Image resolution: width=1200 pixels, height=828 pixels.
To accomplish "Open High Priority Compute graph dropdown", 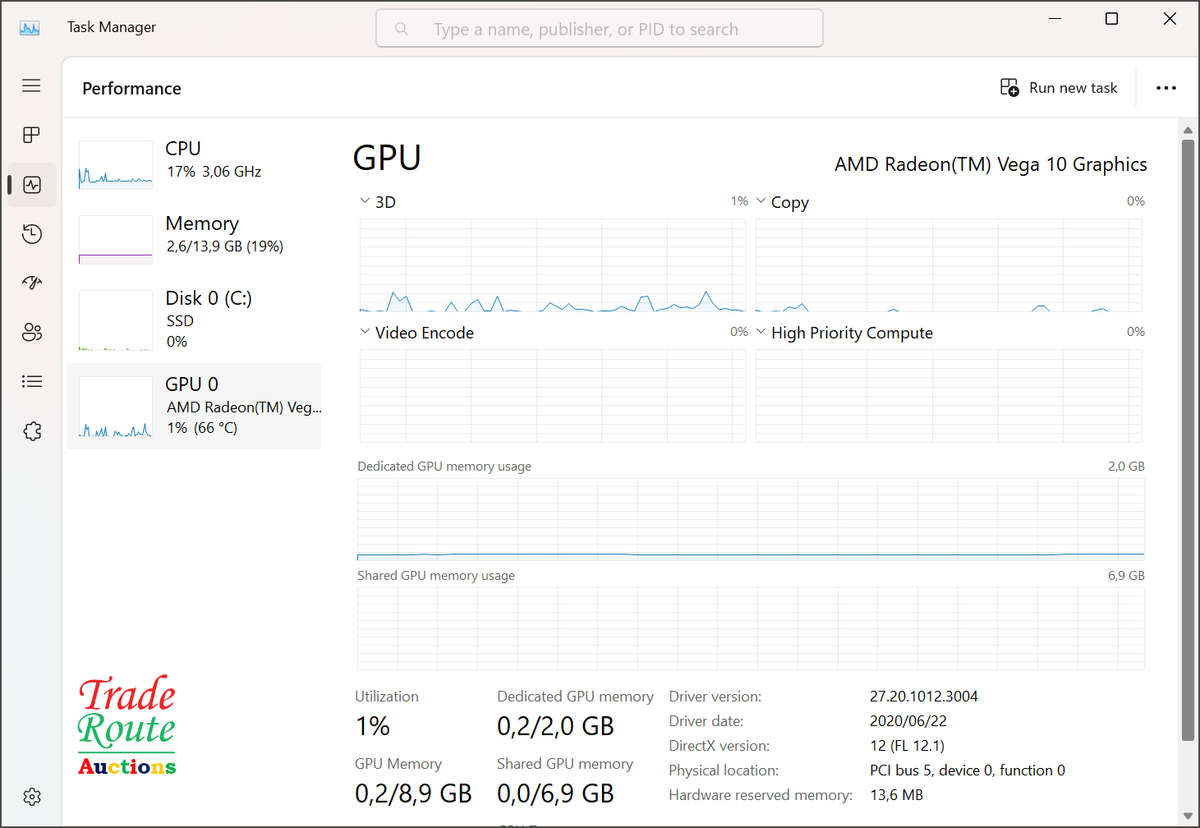I will click(760, 332).
